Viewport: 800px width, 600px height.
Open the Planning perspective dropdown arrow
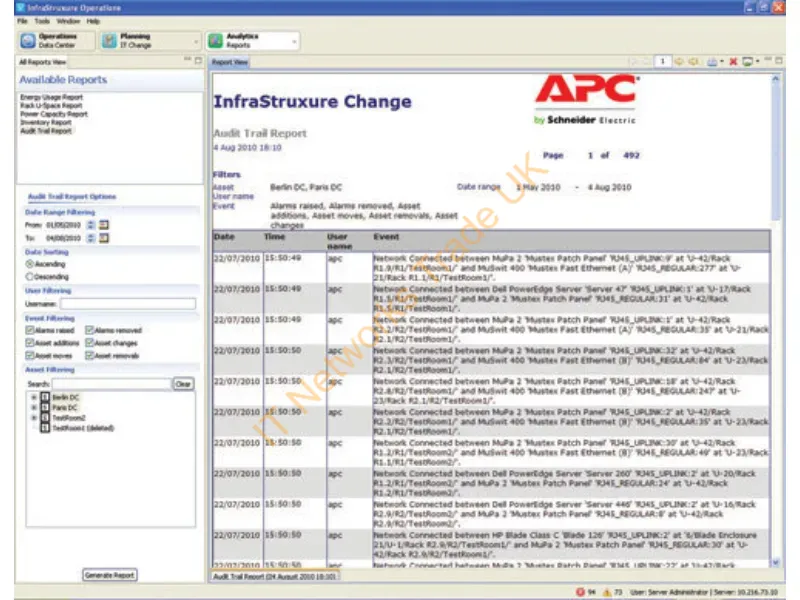pos(196,41)
